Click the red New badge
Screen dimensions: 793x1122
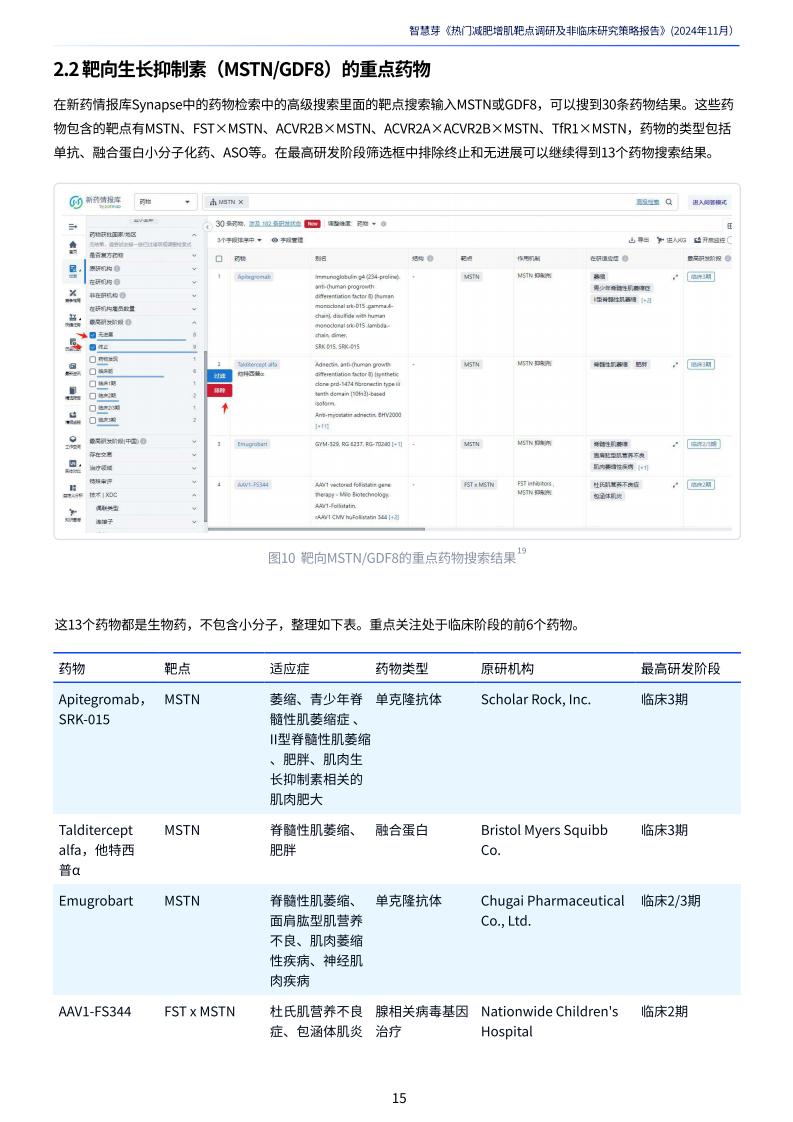pyautogui.click(x=313, y=224)
